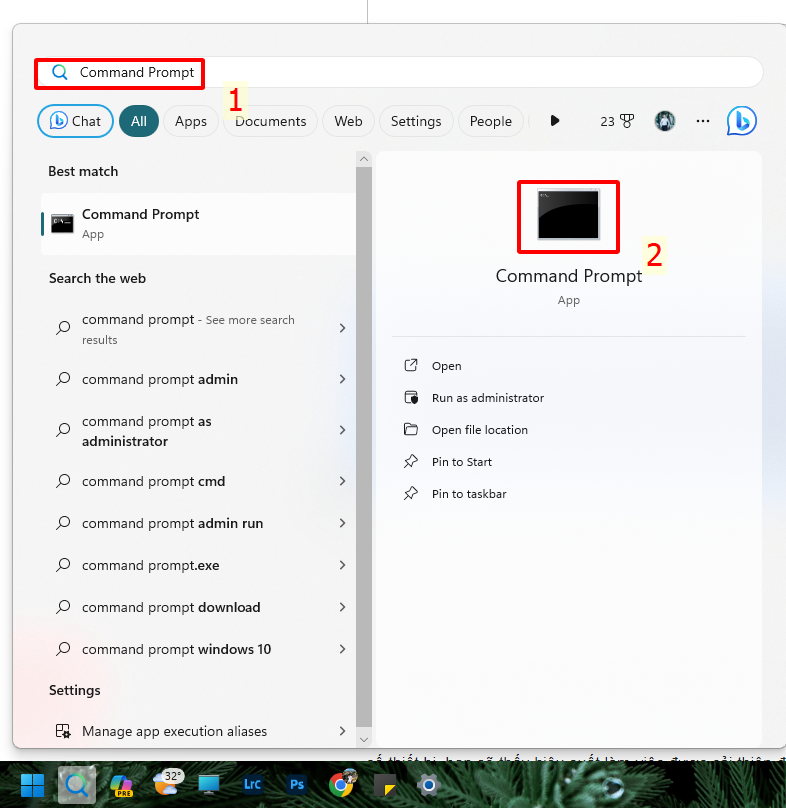Screen dimensions: 786x808
Task: Open 'Manage app execution aliases' setting
Action: click(x=198, y=731)
